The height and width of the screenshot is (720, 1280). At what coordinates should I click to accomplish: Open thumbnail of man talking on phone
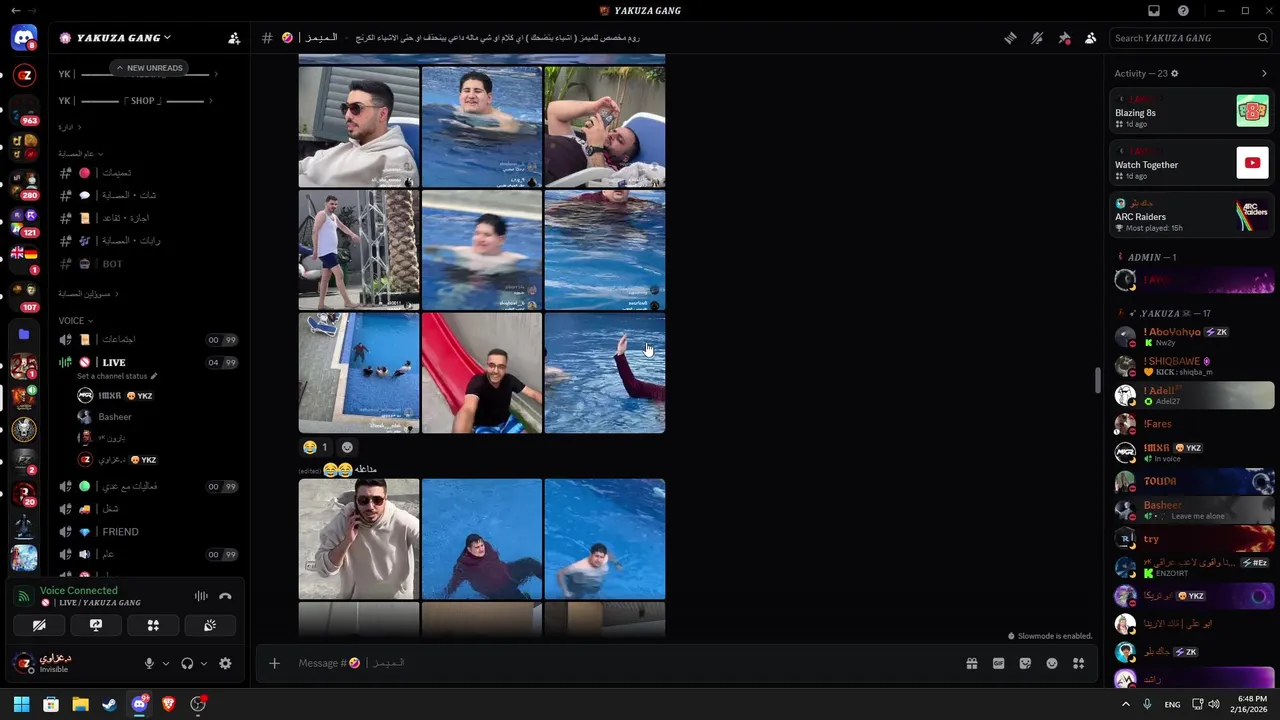(x=359, y=539)
